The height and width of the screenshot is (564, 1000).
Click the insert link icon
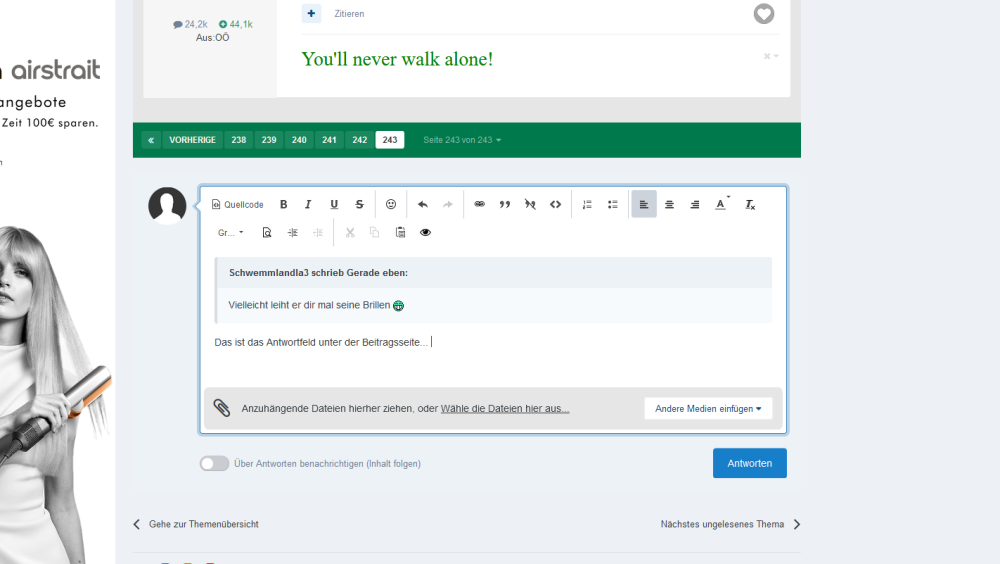tap(479, 204)
